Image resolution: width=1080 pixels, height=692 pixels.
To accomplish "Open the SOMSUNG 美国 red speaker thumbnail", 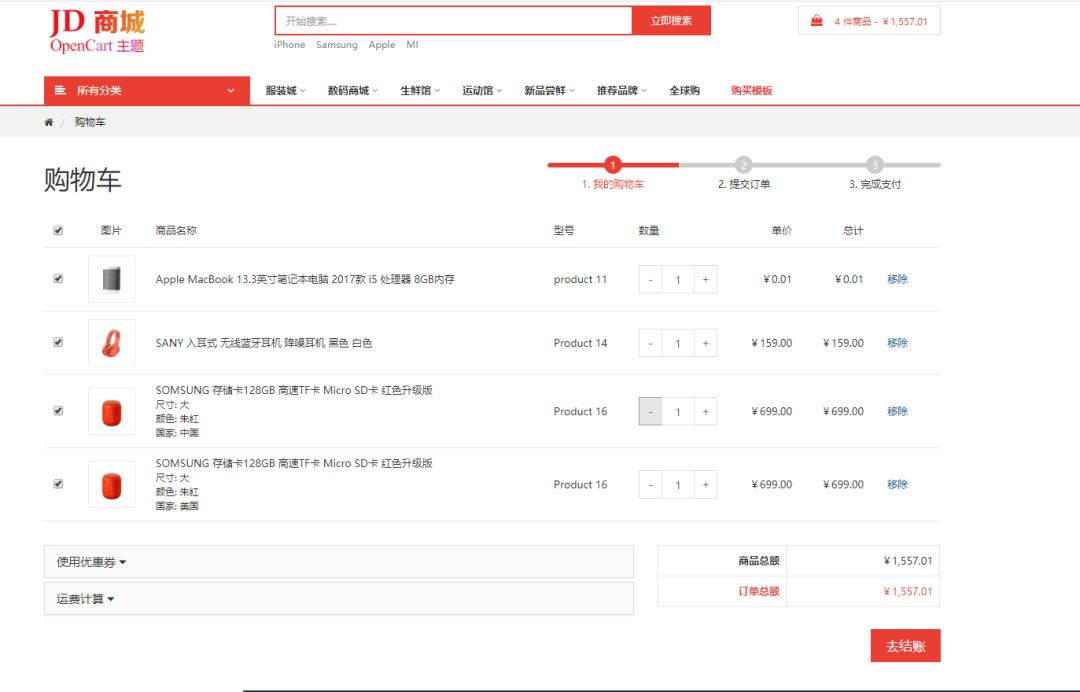I will pyautogui.click(x=112, y=485).
